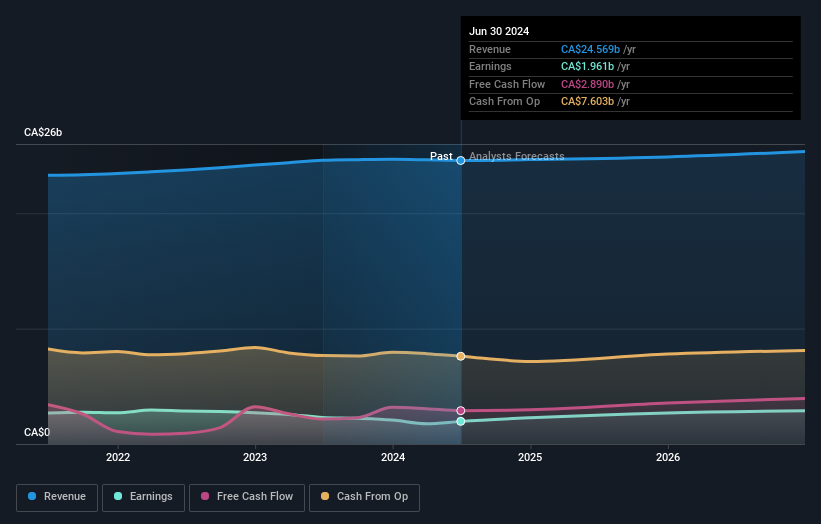
Task: Click the CA$24.569b revenue value
Action: click(591, 49)
